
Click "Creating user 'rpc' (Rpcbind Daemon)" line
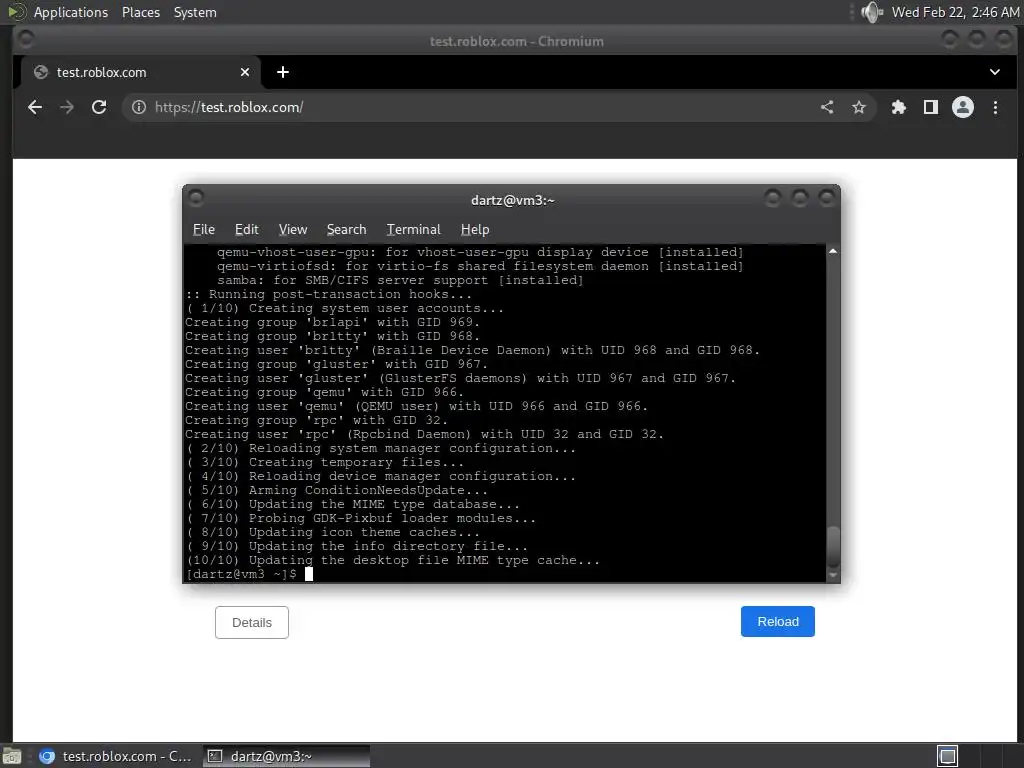point(424,434)
